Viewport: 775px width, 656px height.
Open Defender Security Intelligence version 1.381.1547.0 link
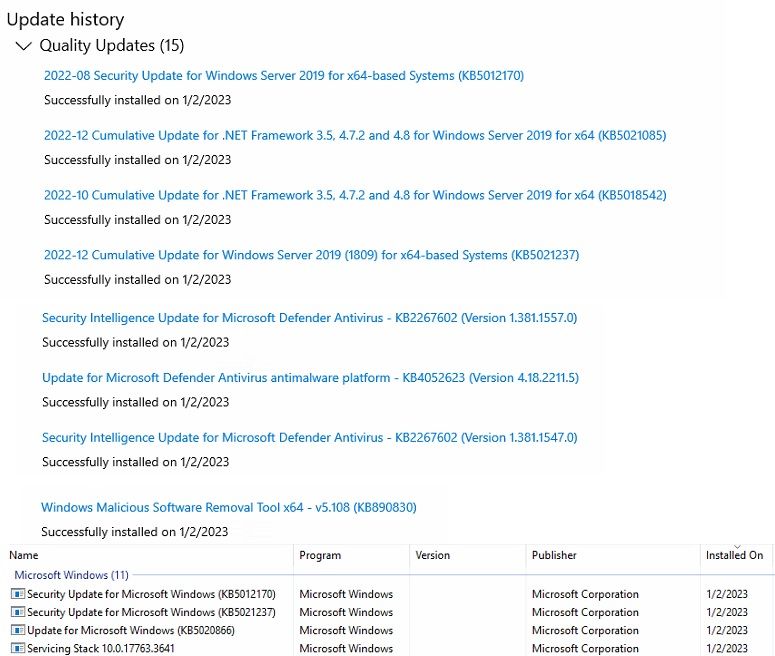click(x=309, y=437)
